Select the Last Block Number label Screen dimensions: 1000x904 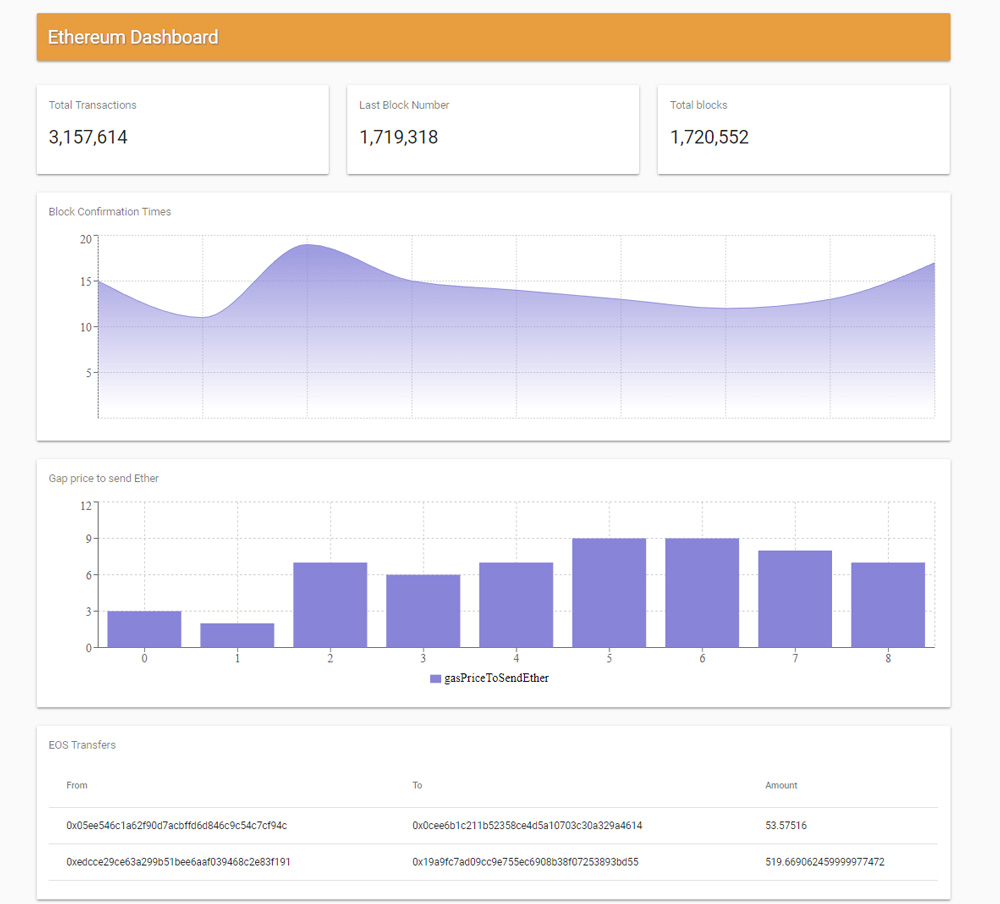[404, 105]
